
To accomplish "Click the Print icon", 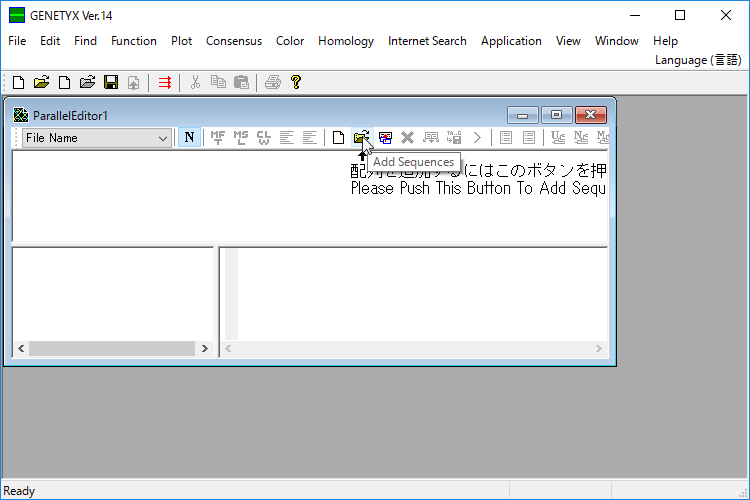I will pos(273,82).
